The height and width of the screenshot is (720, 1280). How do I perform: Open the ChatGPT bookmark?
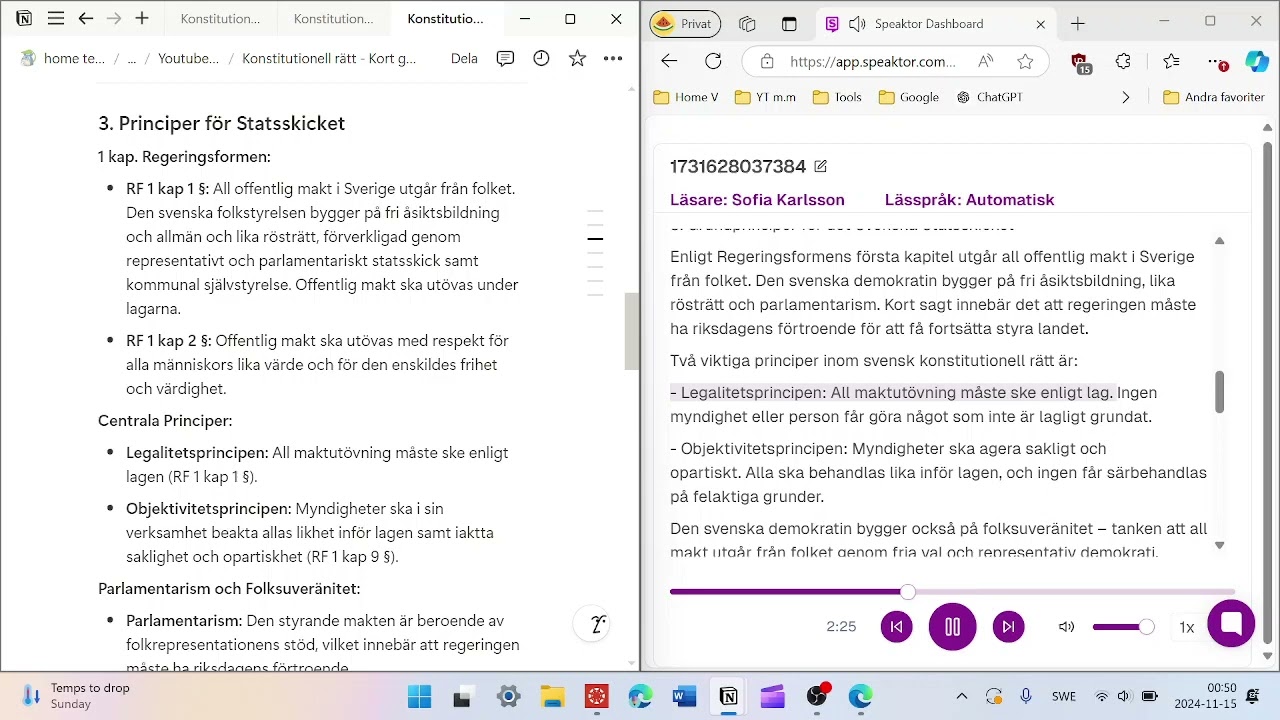[989, 97]
